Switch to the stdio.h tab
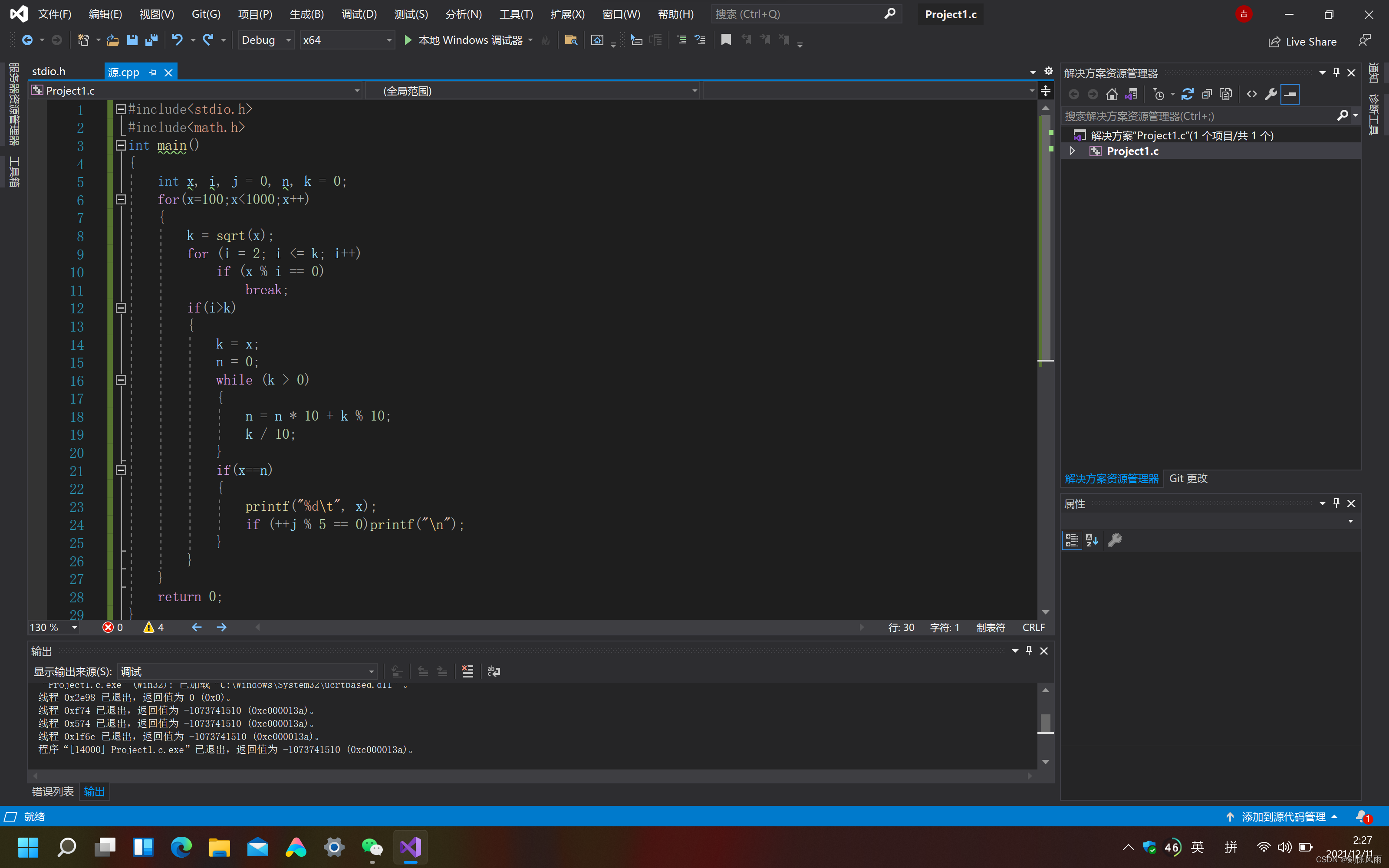1389x868 pixels. pos(49,71)
